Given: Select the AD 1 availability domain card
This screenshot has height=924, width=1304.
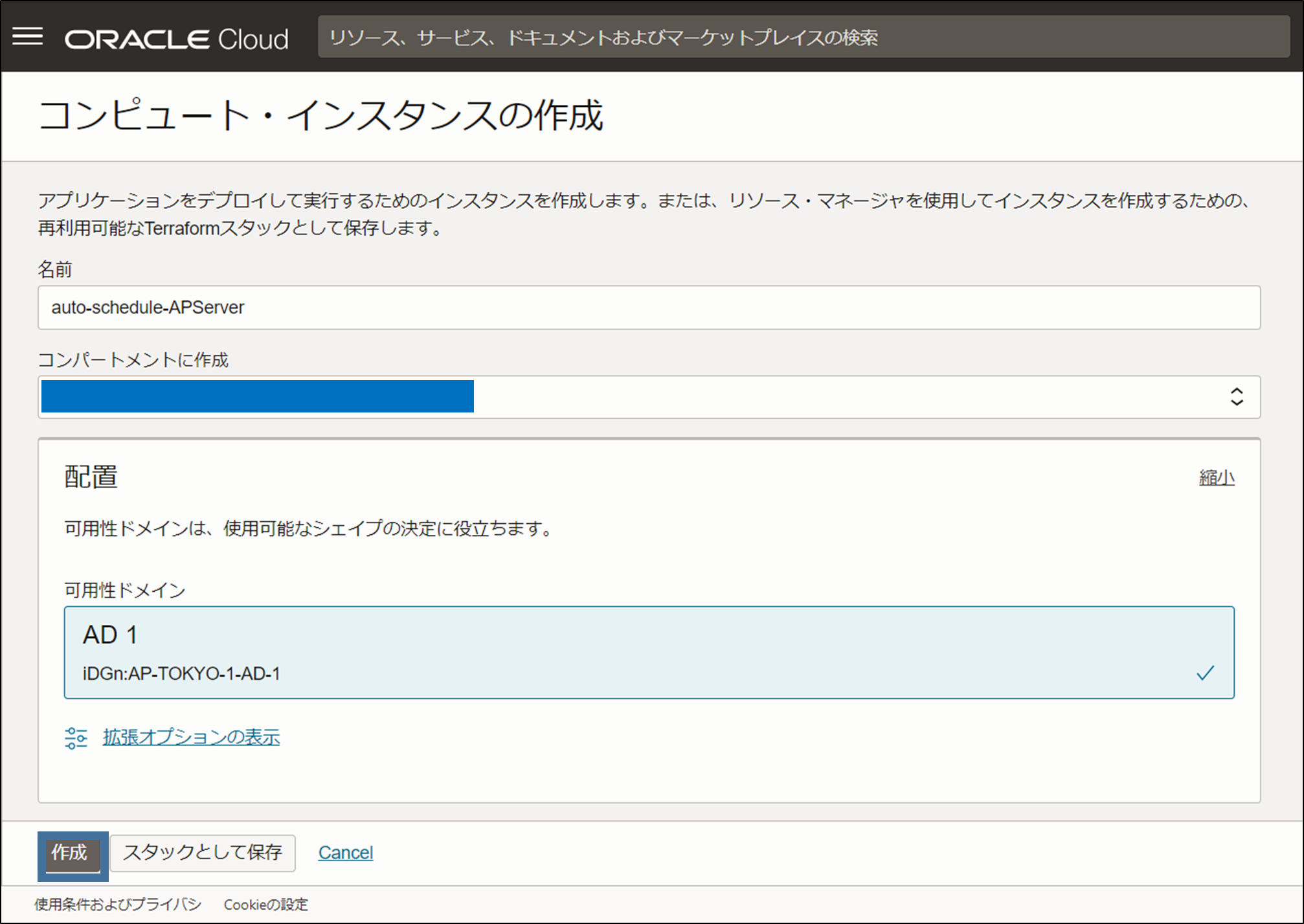Looking at the screenshot, I should 647,652.
